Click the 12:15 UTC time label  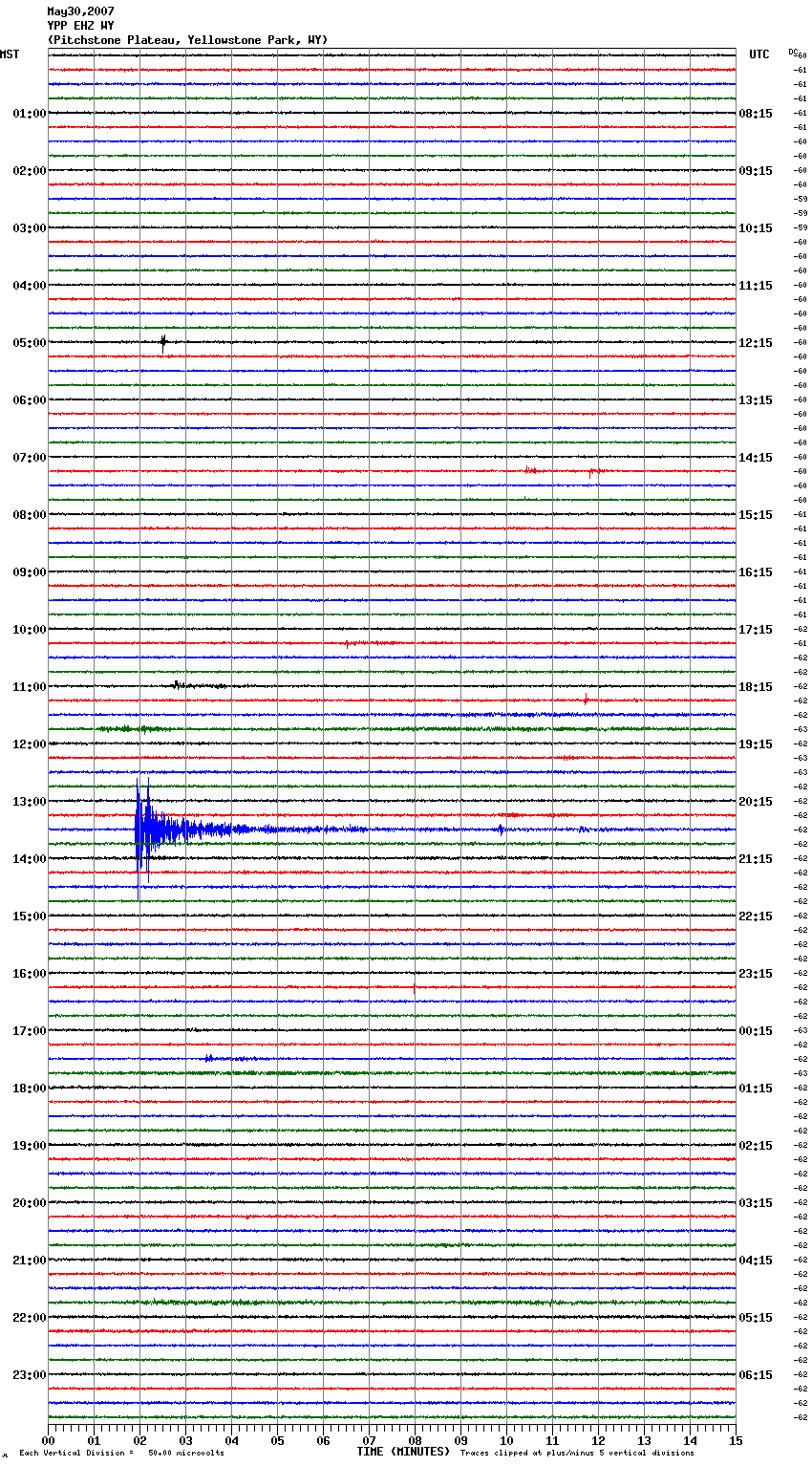coord(756,343)
